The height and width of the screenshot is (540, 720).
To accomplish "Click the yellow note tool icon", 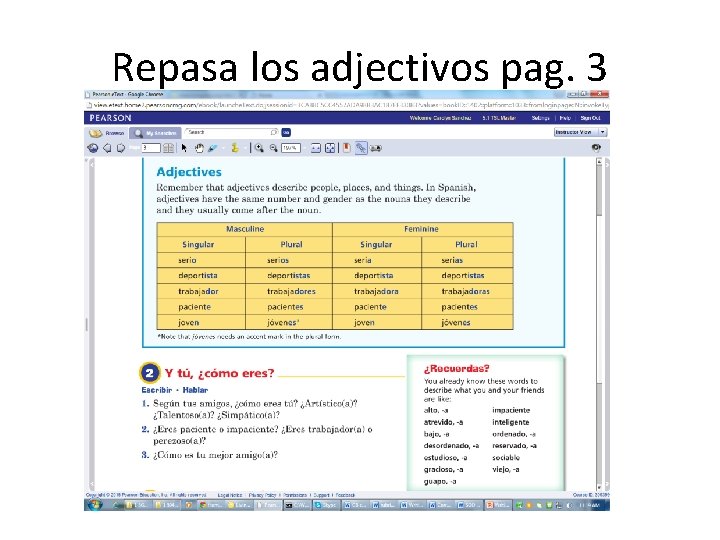I will coord(235,148).
